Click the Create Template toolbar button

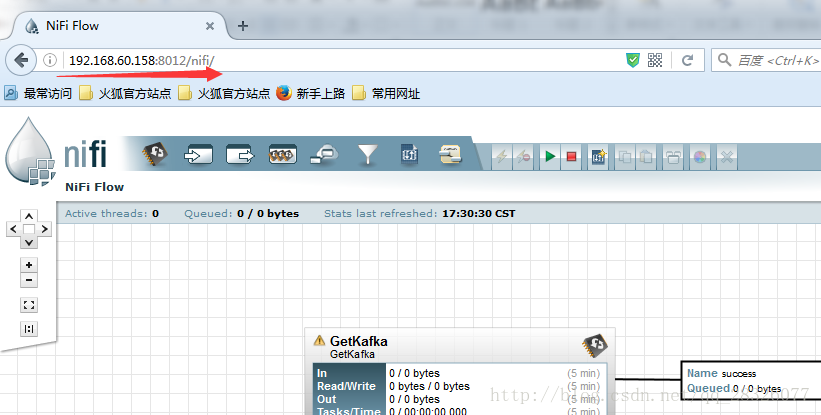598,156
